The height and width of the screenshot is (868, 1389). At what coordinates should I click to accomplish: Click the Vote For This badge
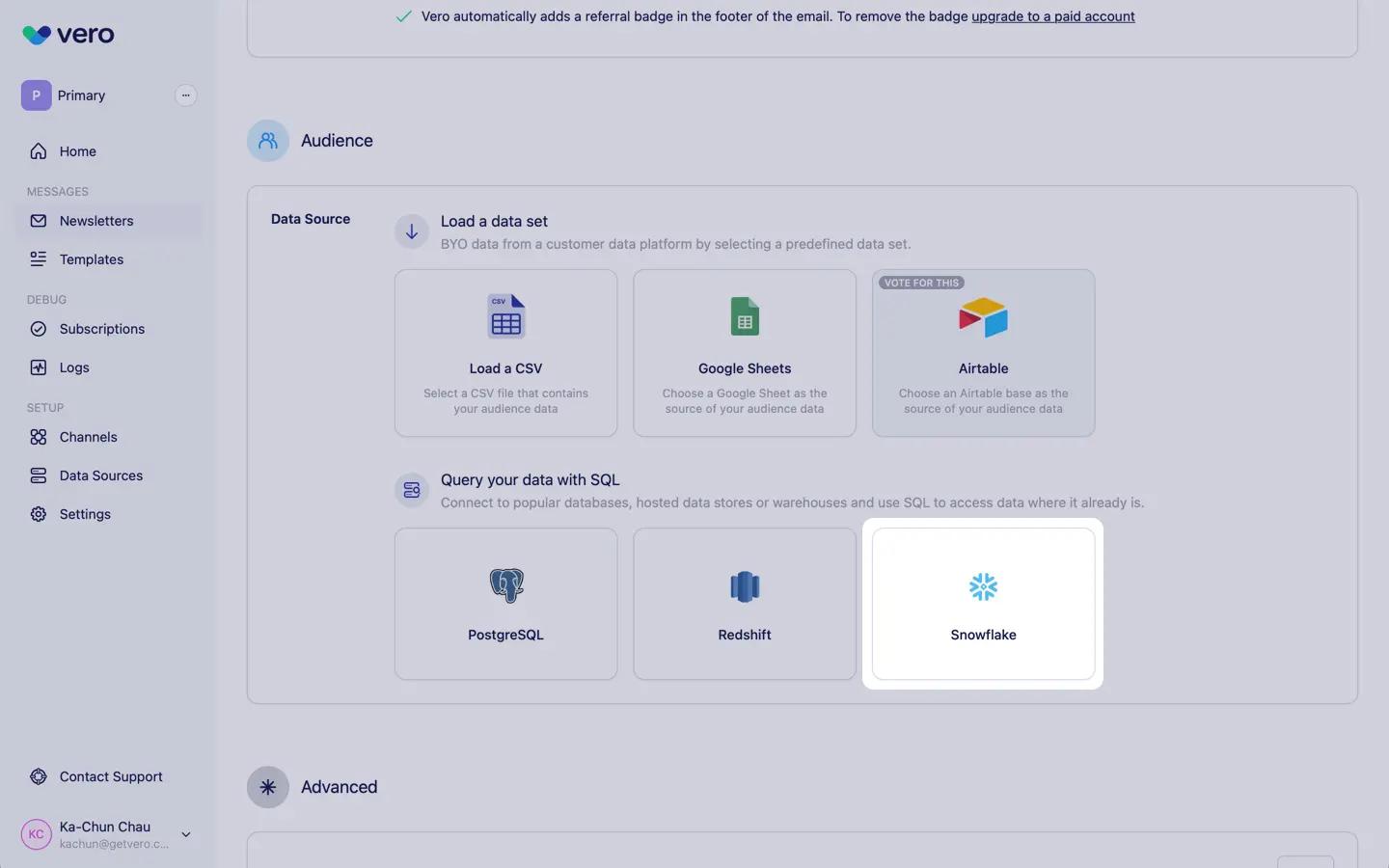921,283
